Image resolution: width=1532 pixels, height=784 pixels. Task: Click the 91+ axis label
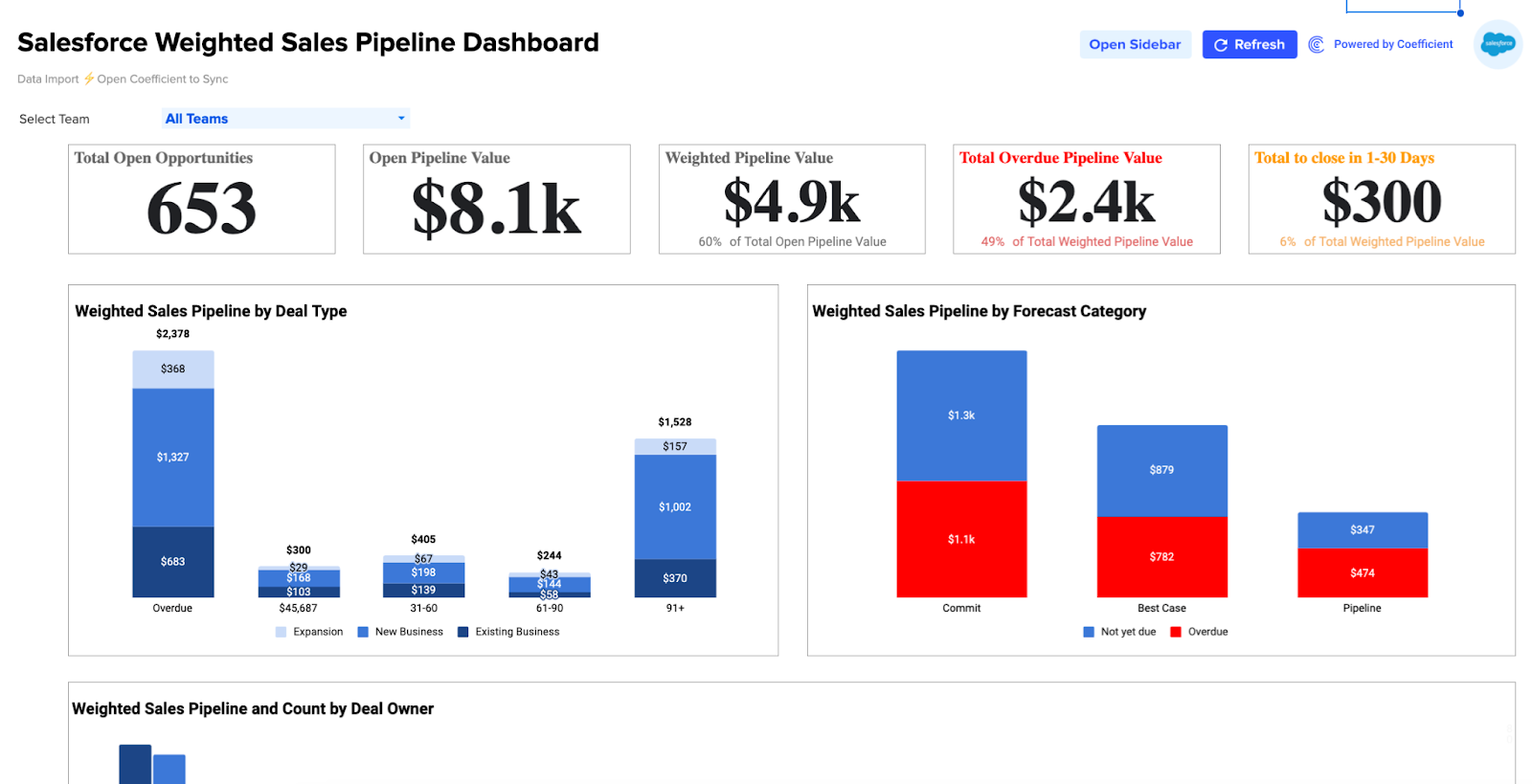coord(675,608)
